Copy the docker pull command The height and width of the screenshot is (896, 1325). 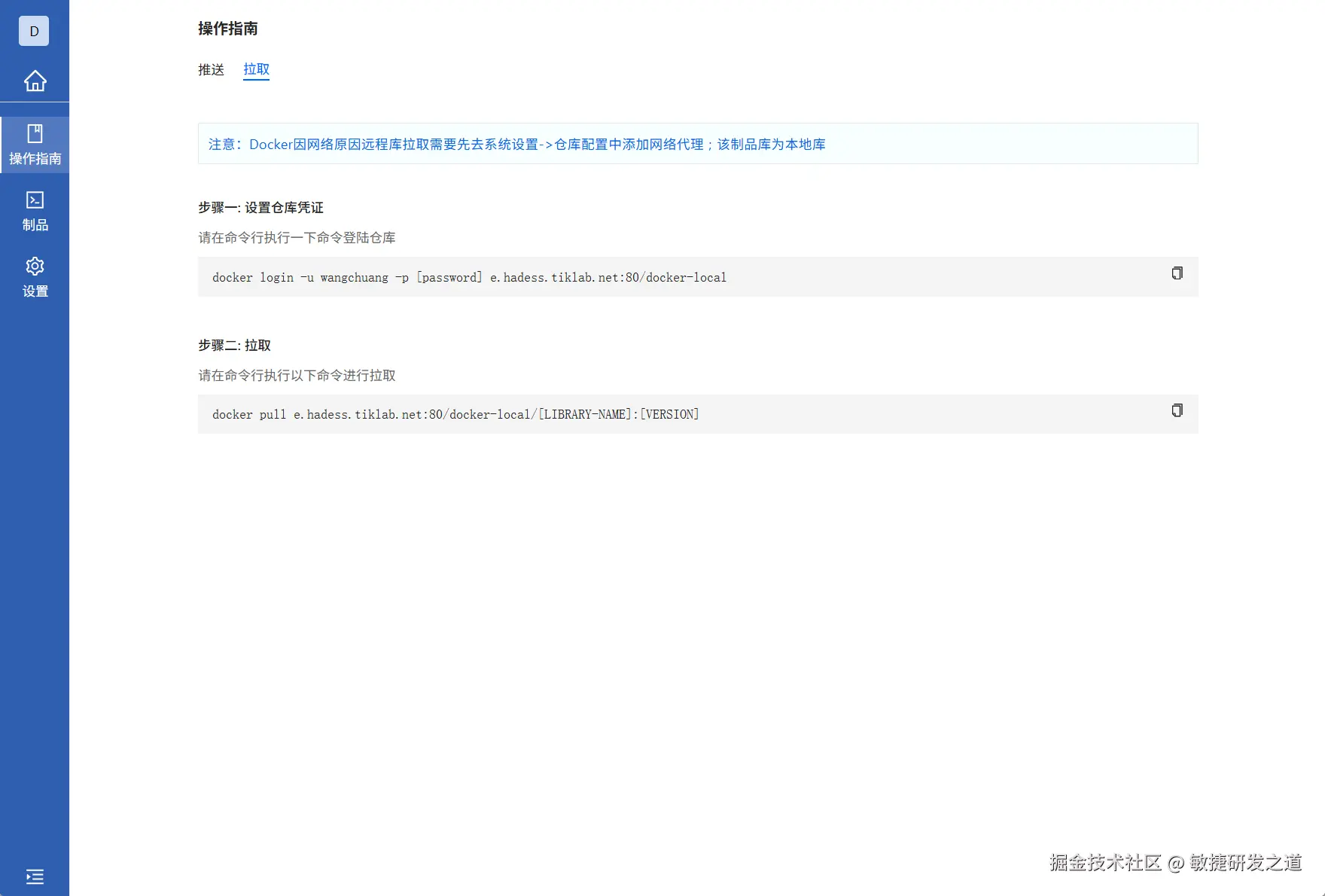point(1177,410)
